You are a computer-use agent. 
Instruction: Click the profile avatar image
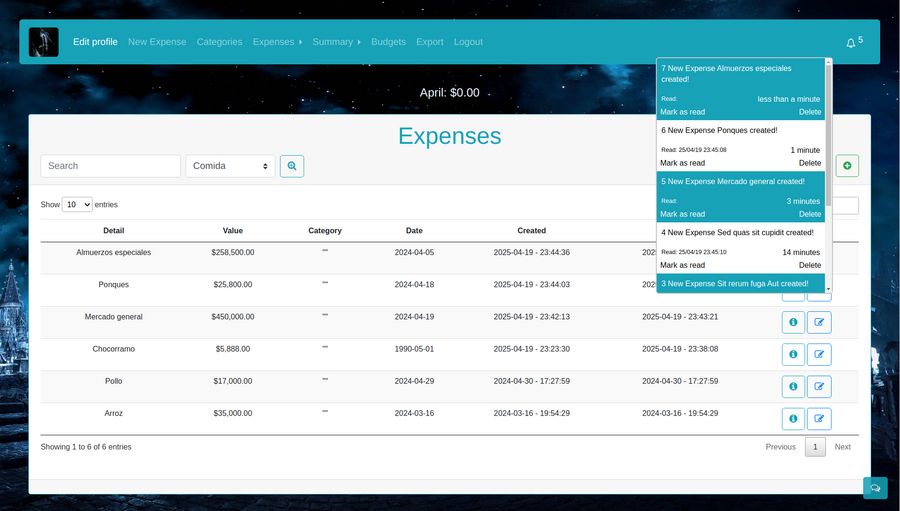44,42
